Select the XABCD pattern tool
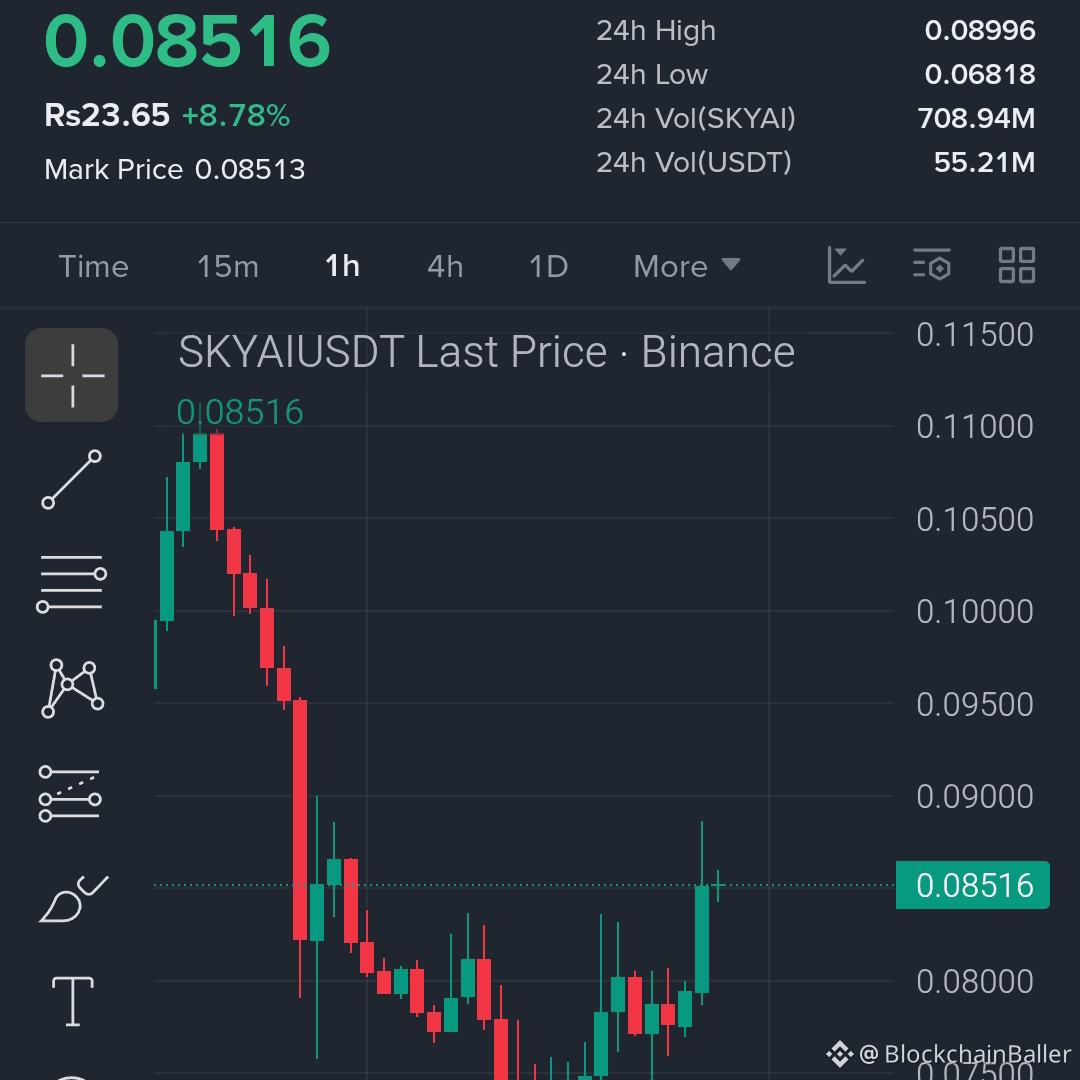The width and height of the screenshot is (1080, 1080). click(x=72, y=688)
